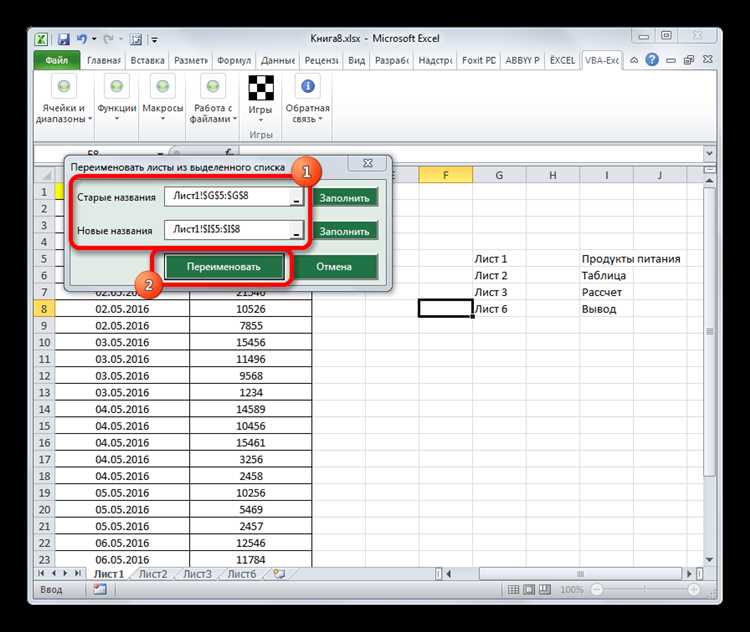Select sheet tab Лист2
750x632 pixels.
153,574
